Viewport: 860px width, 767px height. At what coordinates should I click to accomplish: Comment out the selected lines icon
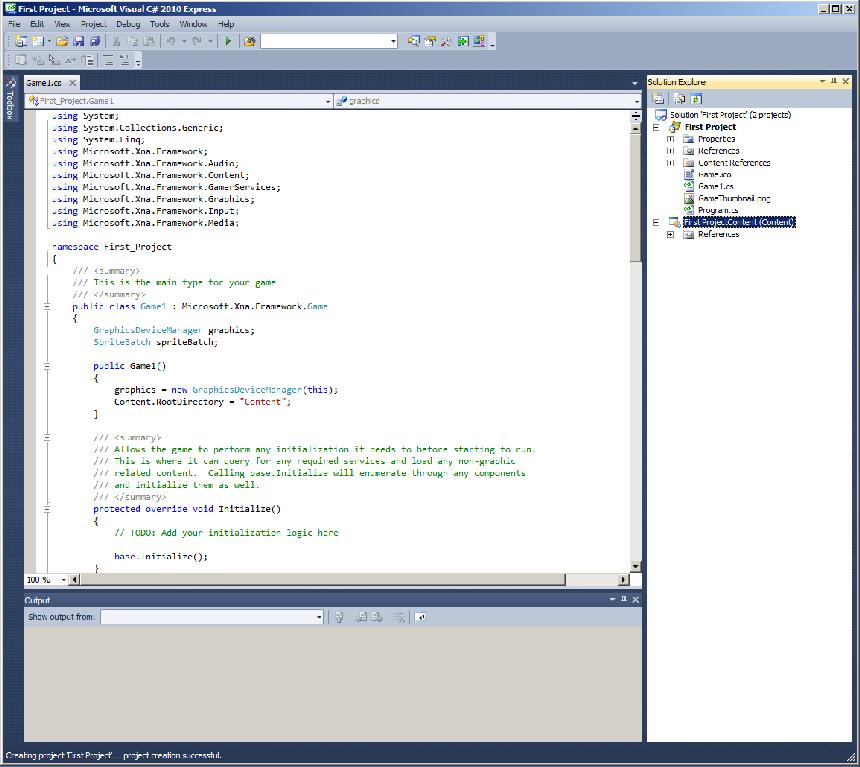click(x=109, y=60)
